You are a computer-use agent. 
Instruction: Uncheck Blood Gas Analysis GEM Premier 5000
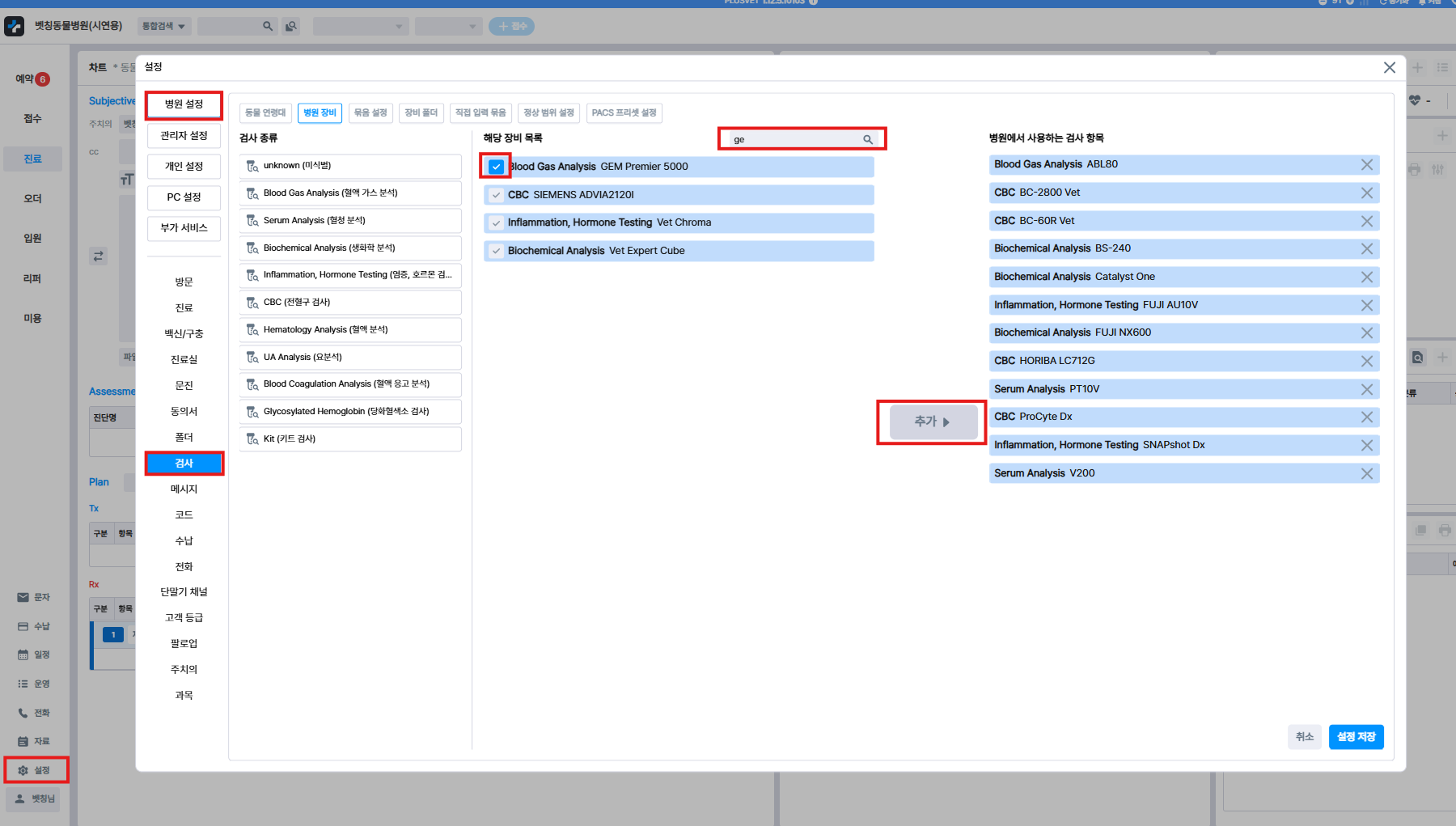[x=496, y=167]
